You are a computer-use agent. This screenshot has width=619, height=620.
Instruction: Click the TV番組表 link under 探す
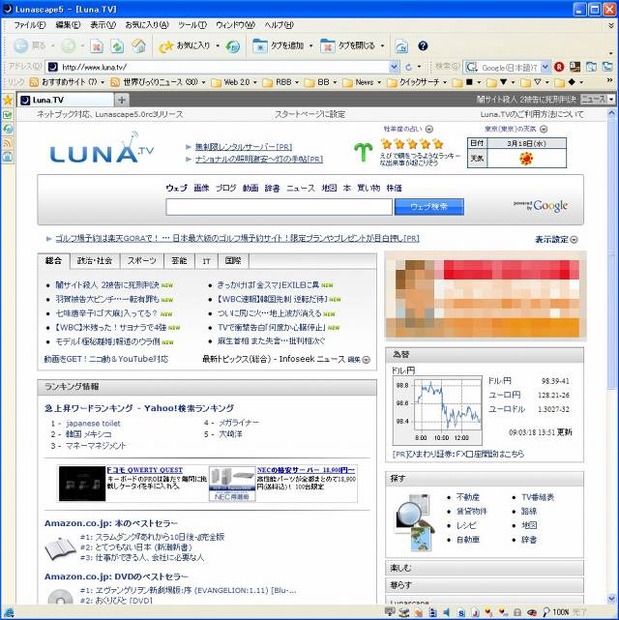pyautogui.click(x=538, y=497)
